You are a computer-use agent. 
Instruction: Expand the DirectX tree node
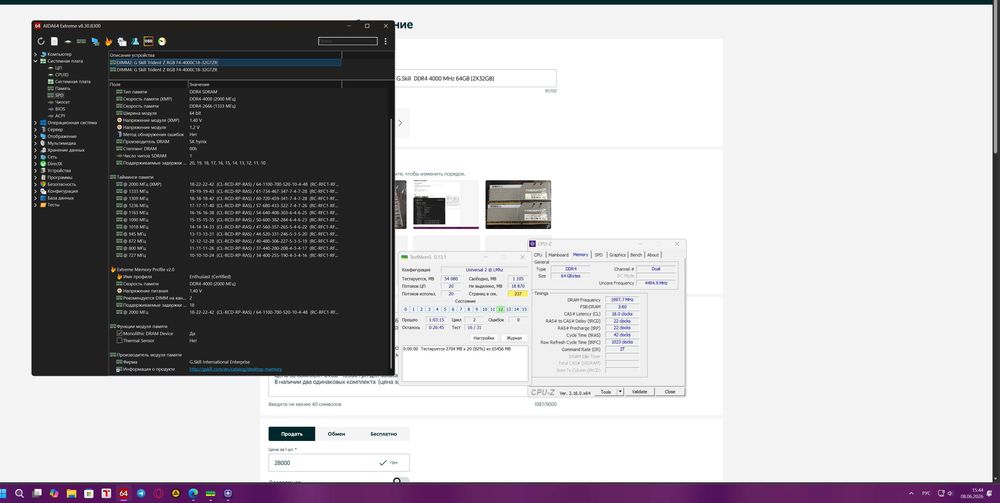coord(36,163)
